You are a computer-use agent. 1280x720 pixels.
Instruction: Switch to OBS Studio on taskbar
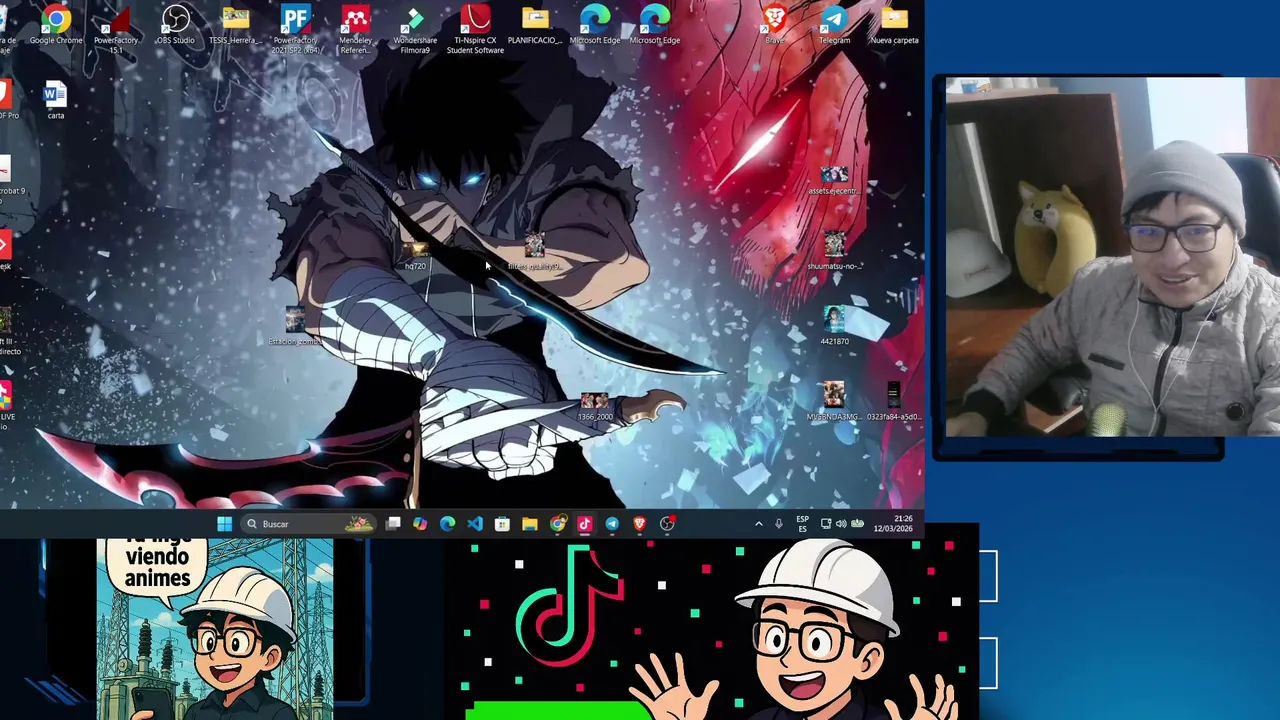pos(667,524)
